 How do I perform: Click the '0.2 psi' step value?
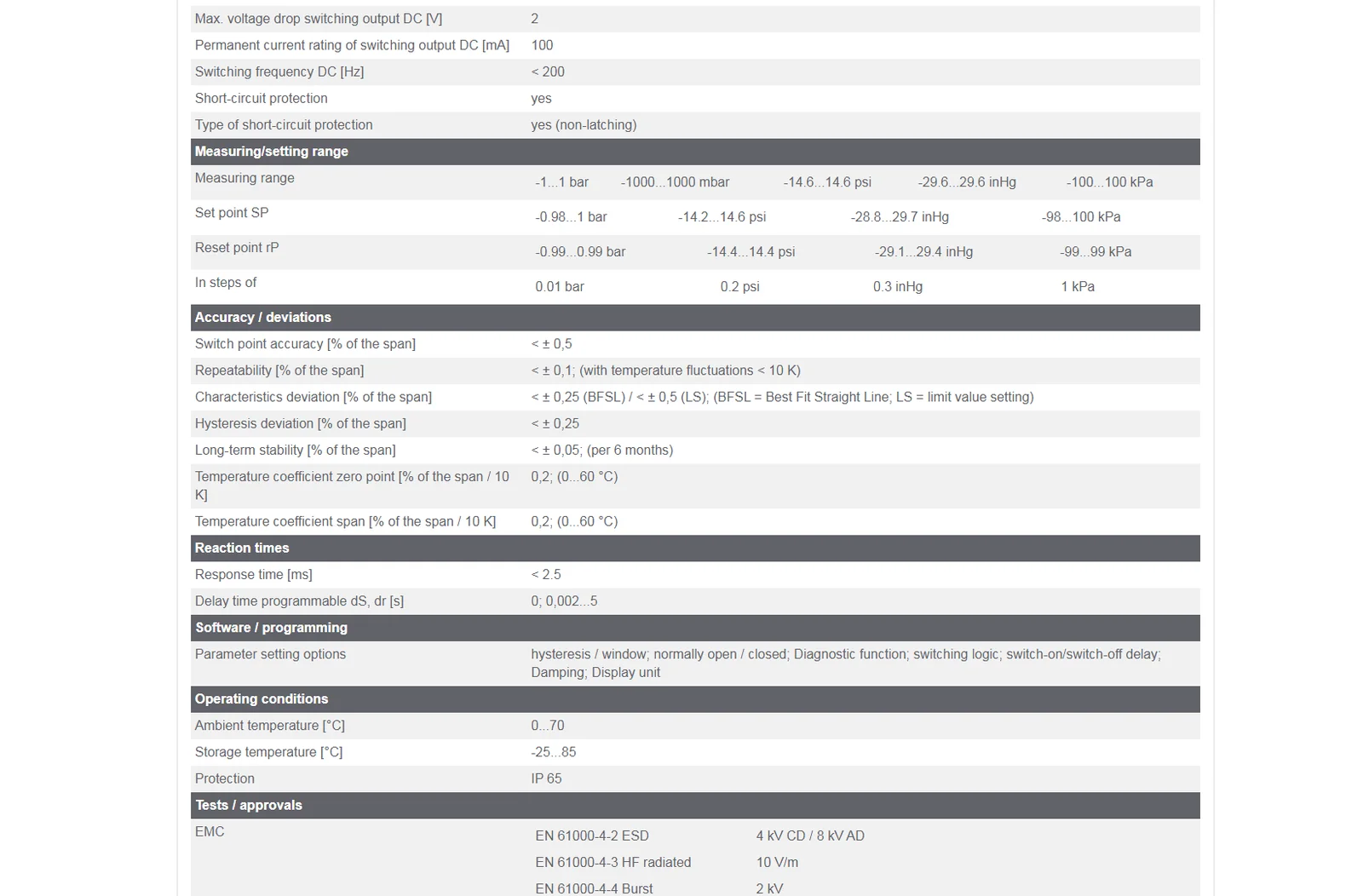coord(740,287)
